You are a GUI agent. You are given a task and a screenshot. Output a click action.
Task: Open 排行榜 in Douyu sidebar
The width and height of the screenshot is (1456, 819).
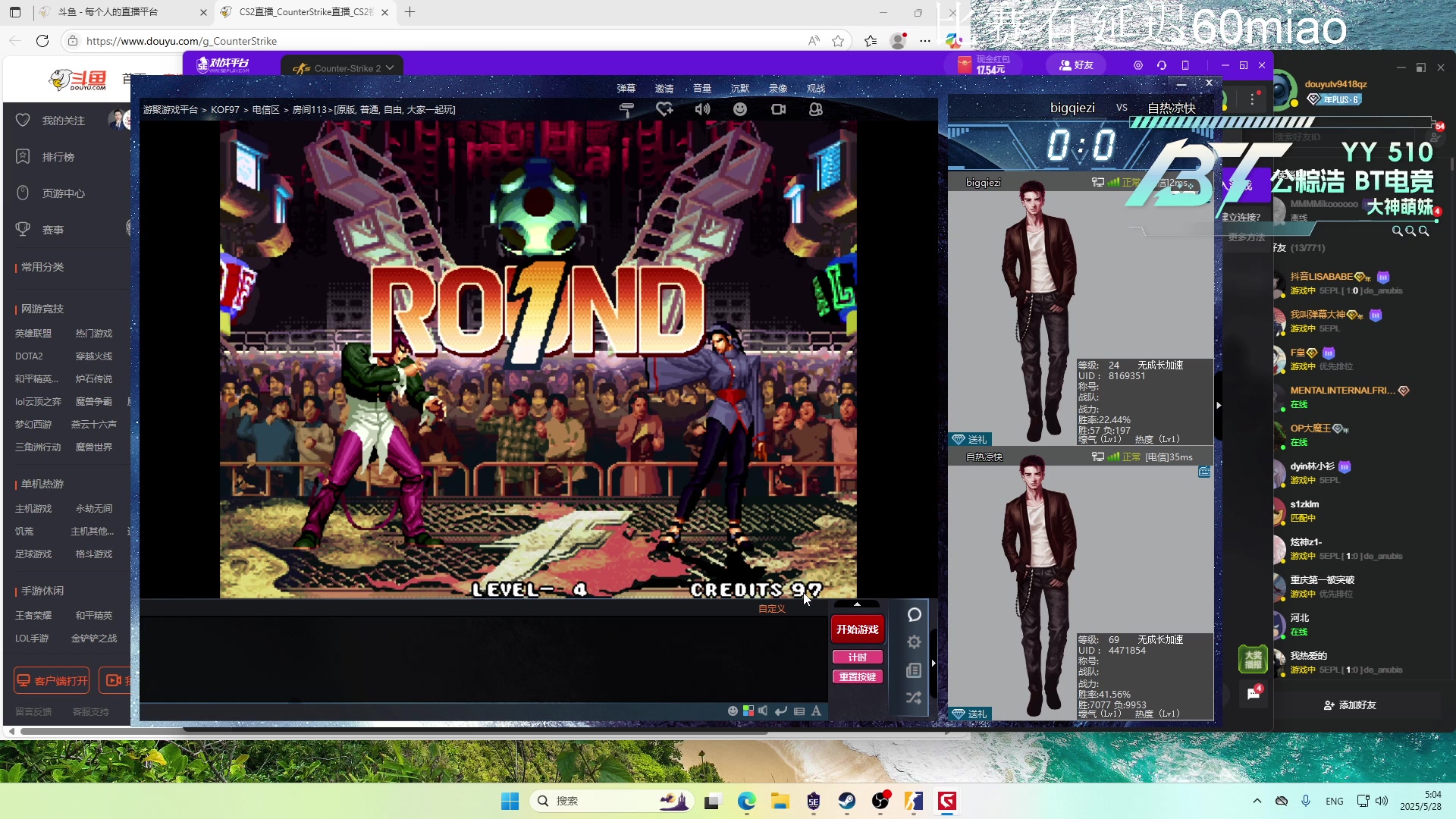tap(58, 157)
